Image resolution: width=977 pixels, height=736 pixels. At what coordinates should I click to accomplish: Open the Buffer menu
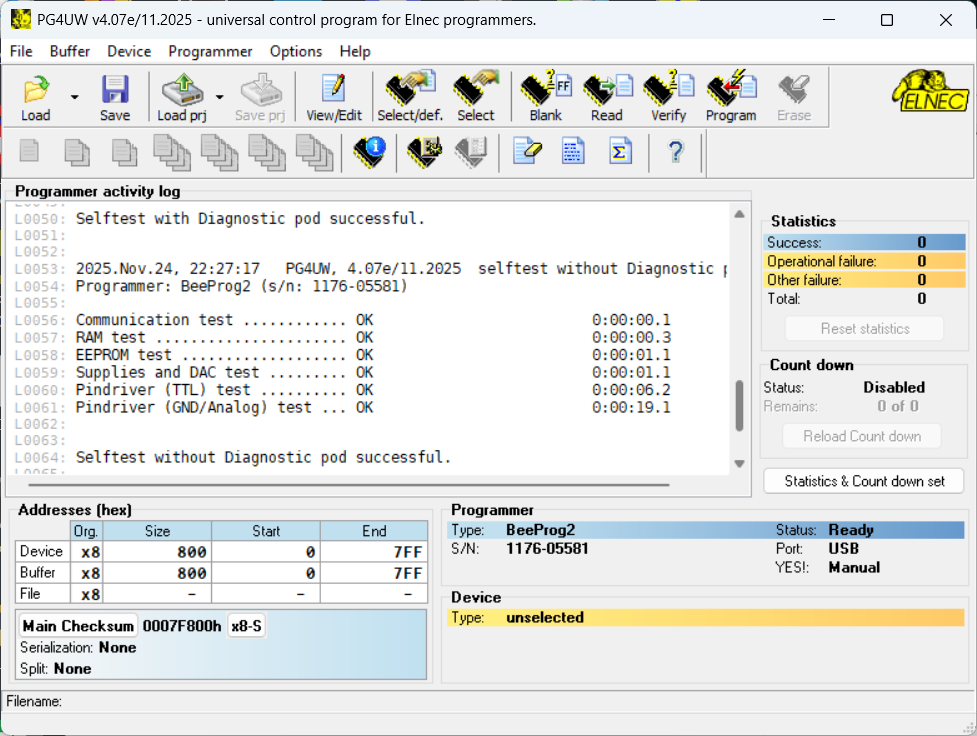[x=69, y=51]
